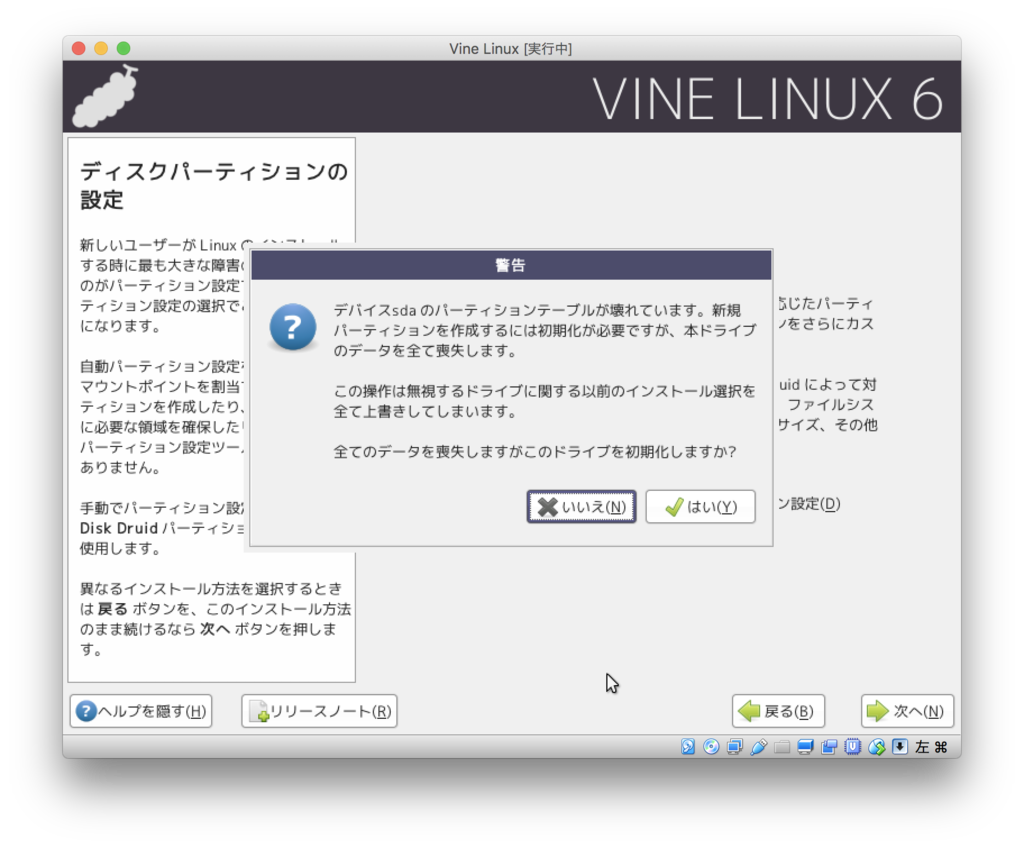The width and height of the screenshot is (1024, 848).
Task: Hide help with ヘルプを隠す(H) button
Action: [x=141, y=711]
